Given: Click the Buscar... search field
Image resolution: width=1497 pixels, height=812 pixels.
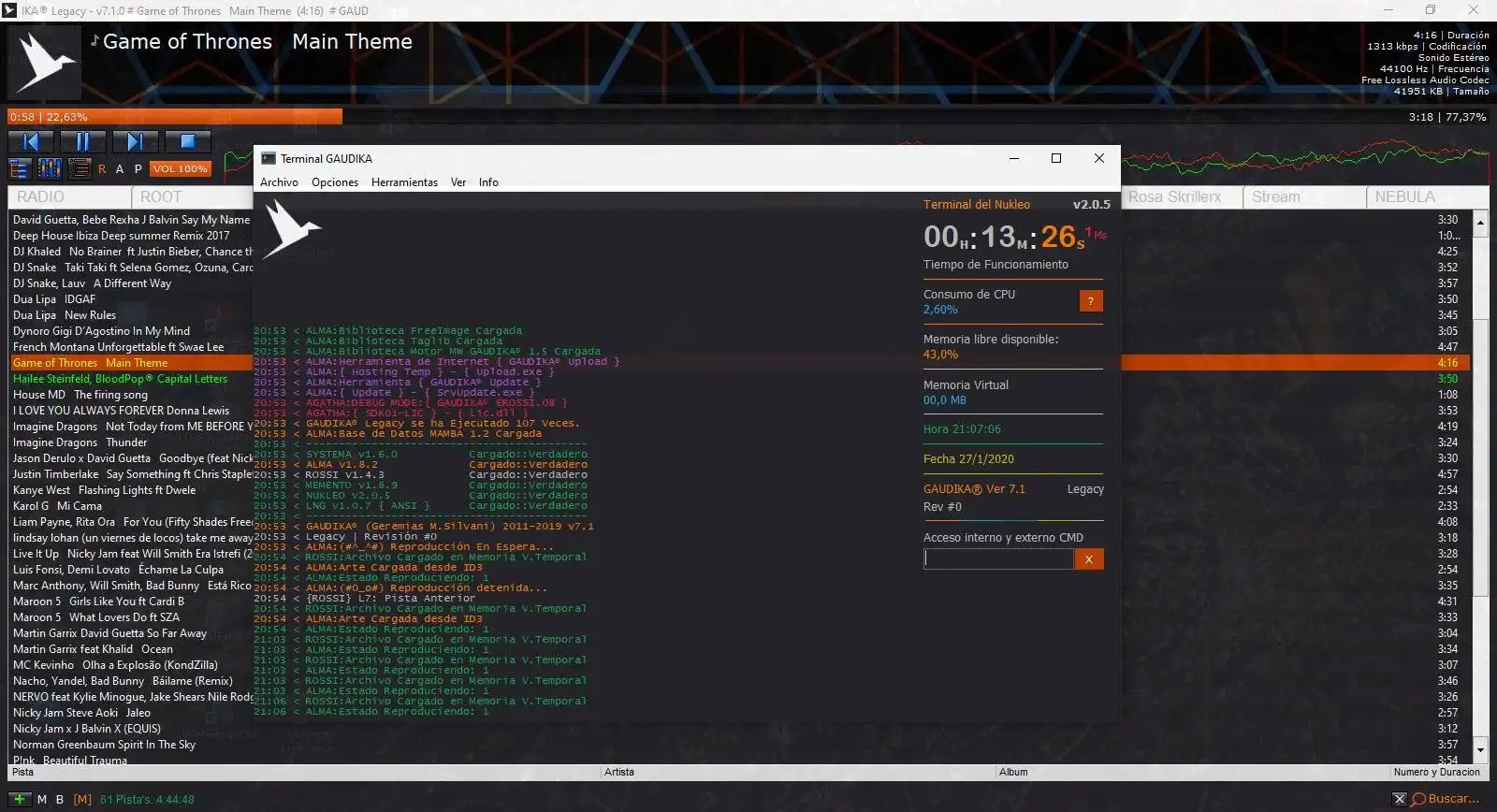Looking at the screenshot, I should [1454, 799].
